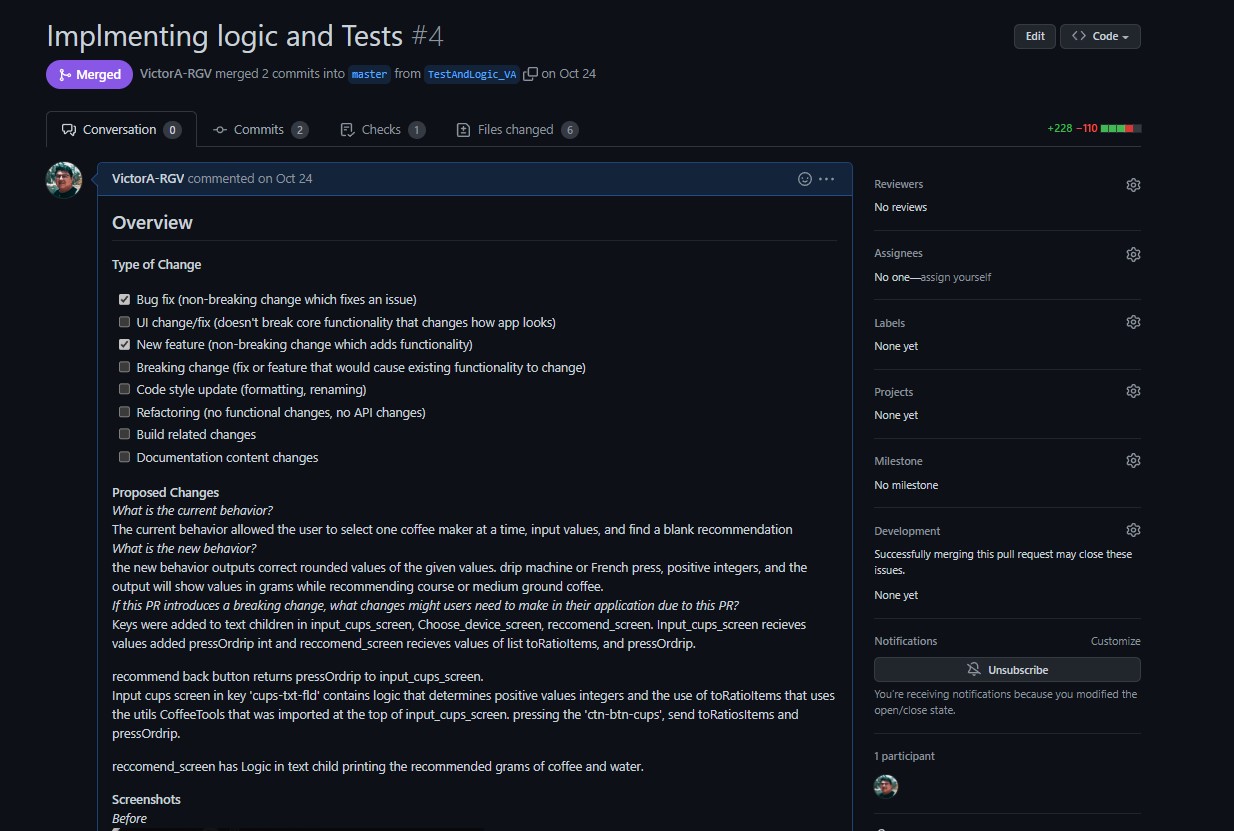Open the Files changed tab
The image size is (1234, 831).
coord(517,130)
